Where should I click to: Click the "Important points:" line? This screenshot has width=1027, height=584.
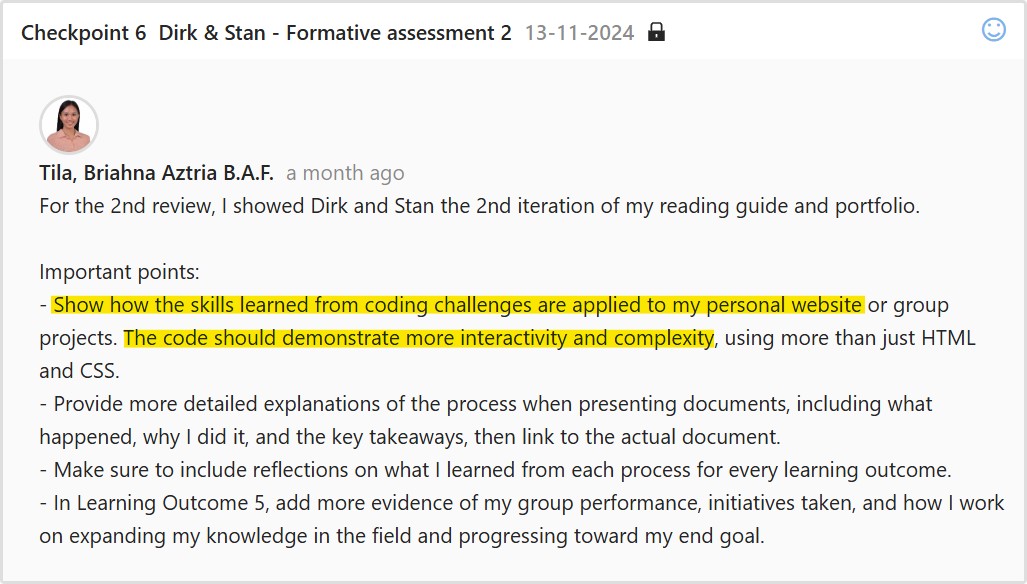120,272
